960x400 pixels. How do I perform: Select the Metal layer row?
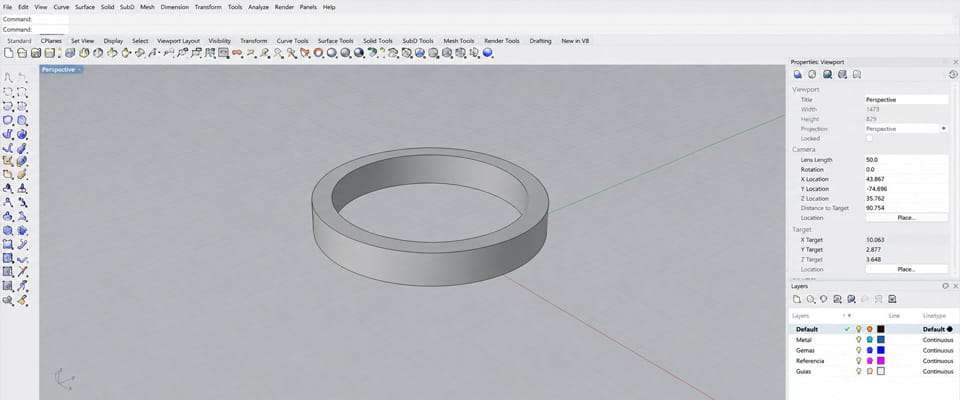(872, 340)
